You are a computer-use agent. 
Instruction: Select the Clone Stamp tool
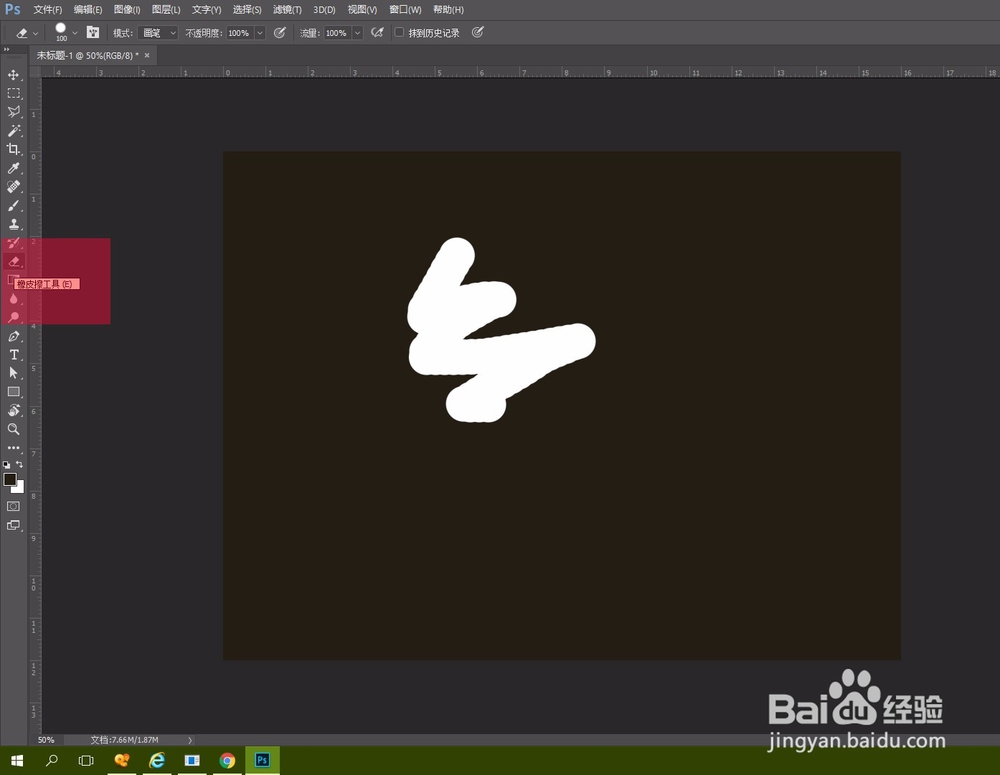point(13,224)
